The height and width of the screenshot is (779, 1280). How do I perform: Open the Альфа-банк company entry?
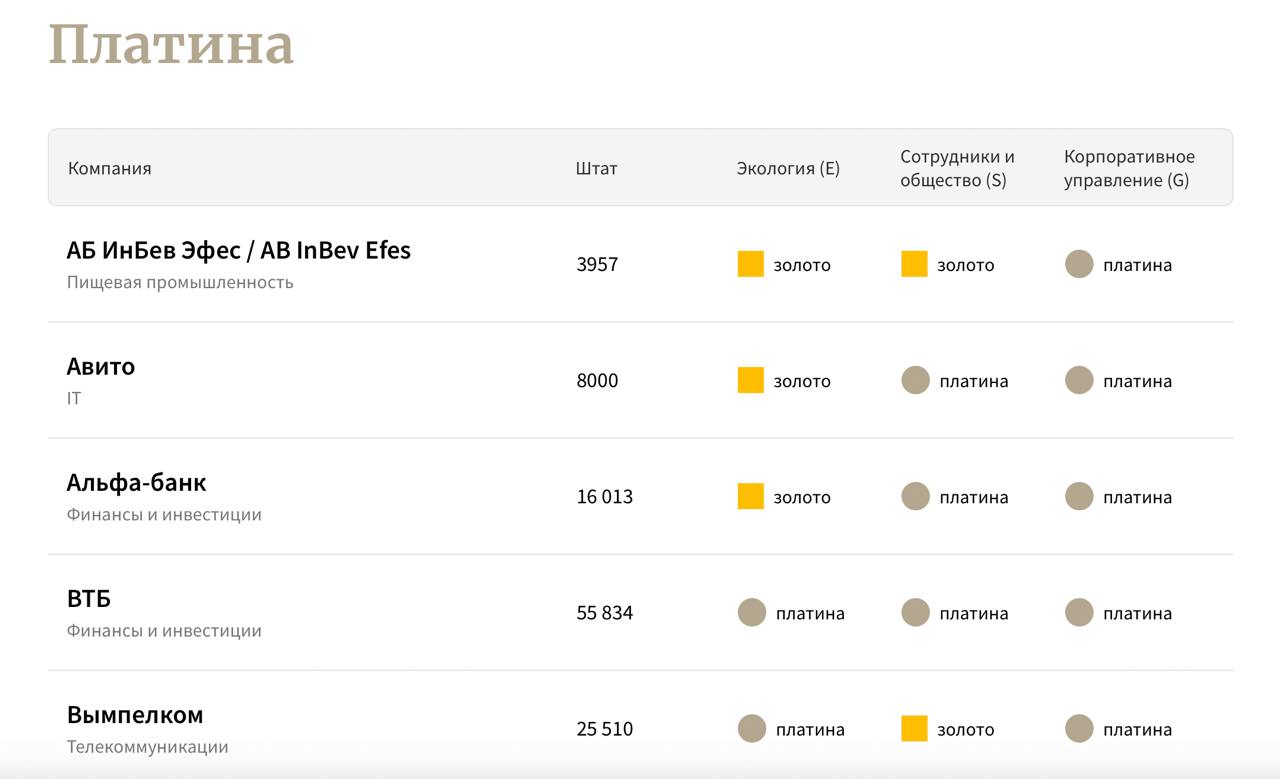[x=136, y=482]
